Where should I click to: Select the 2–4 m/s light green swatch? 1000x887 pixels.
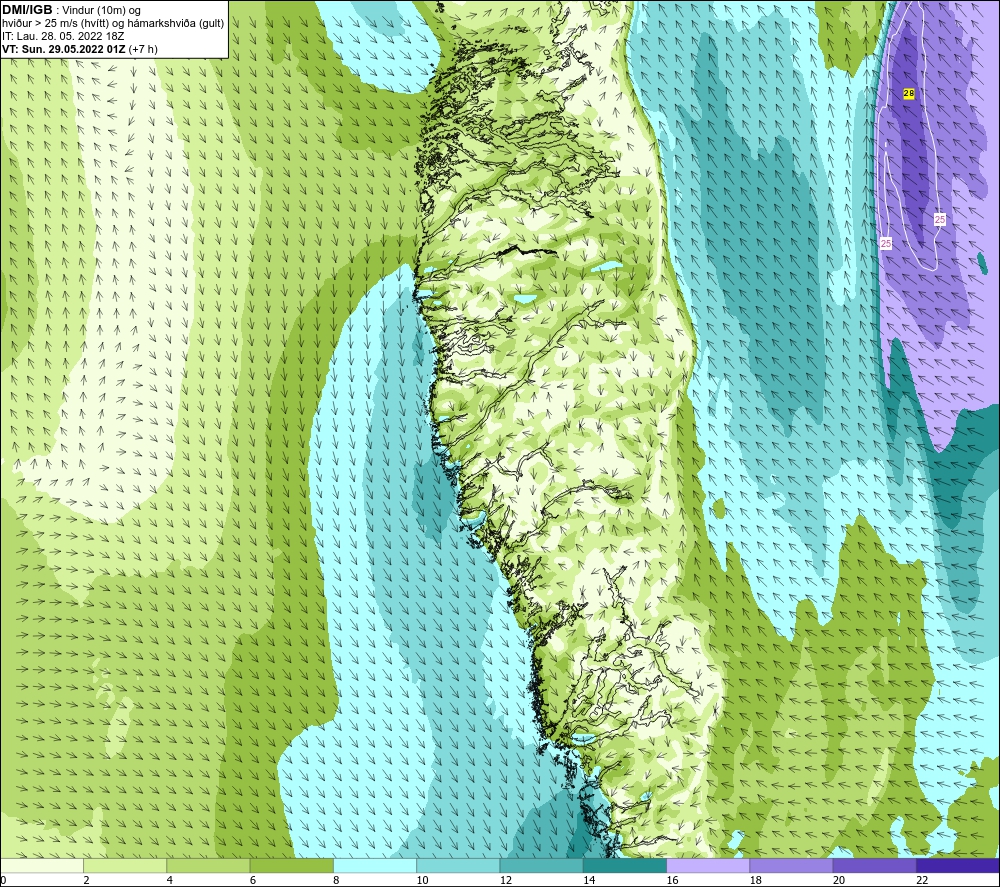(x=125, y=865)
